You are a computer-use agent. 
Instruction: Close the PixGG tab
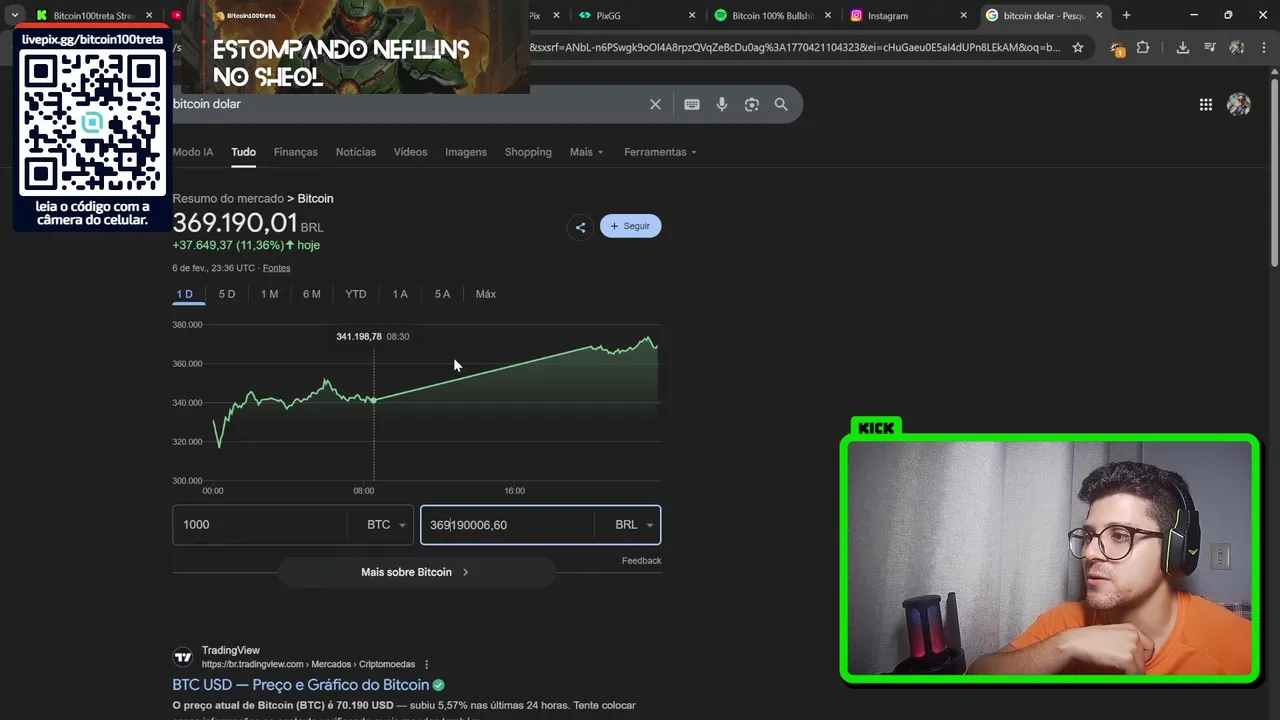[692, 15]
